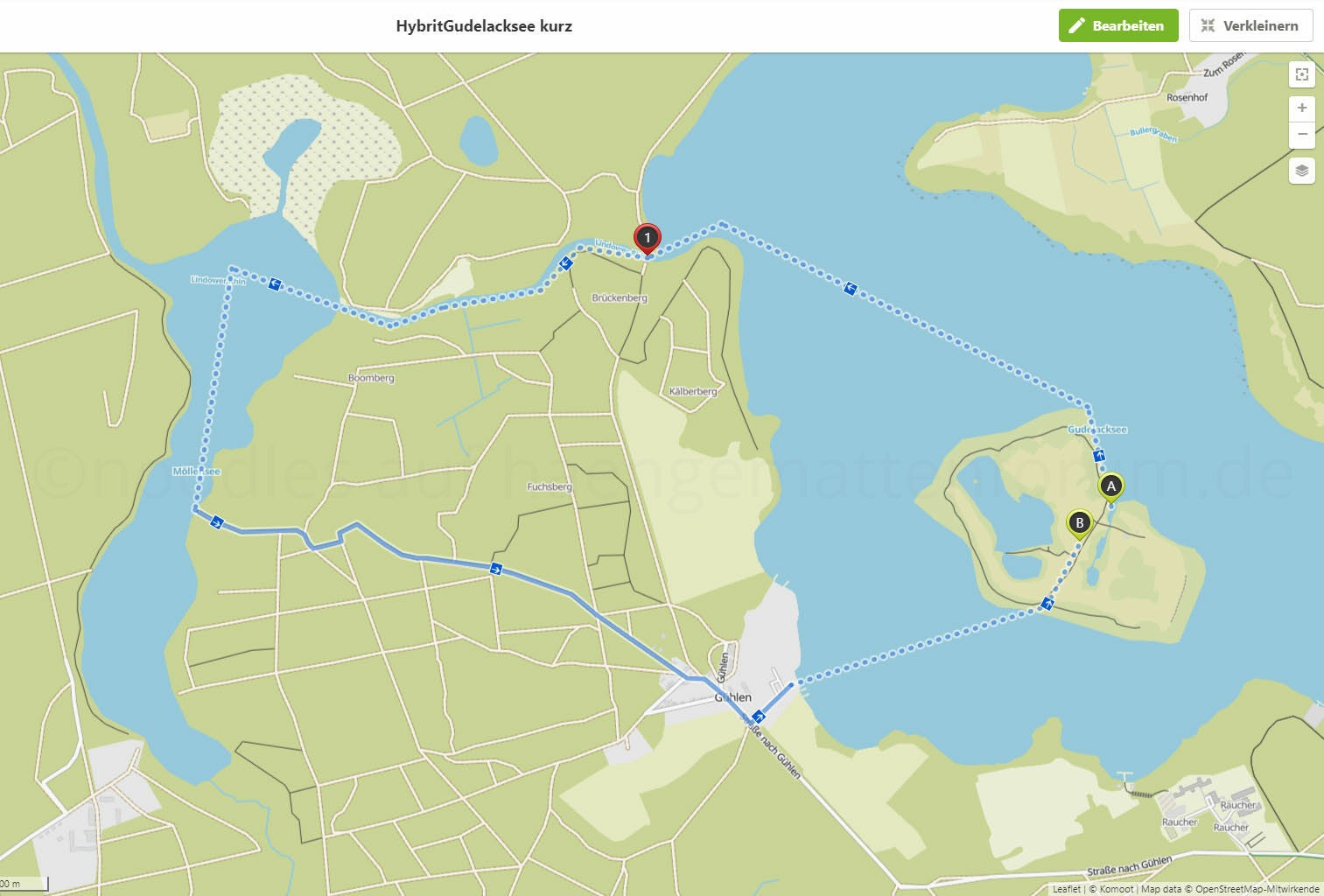Click the route arrow below the Gudelacksee label
The height and width of the screenshot is (896, 1324).
point(1099,456)
